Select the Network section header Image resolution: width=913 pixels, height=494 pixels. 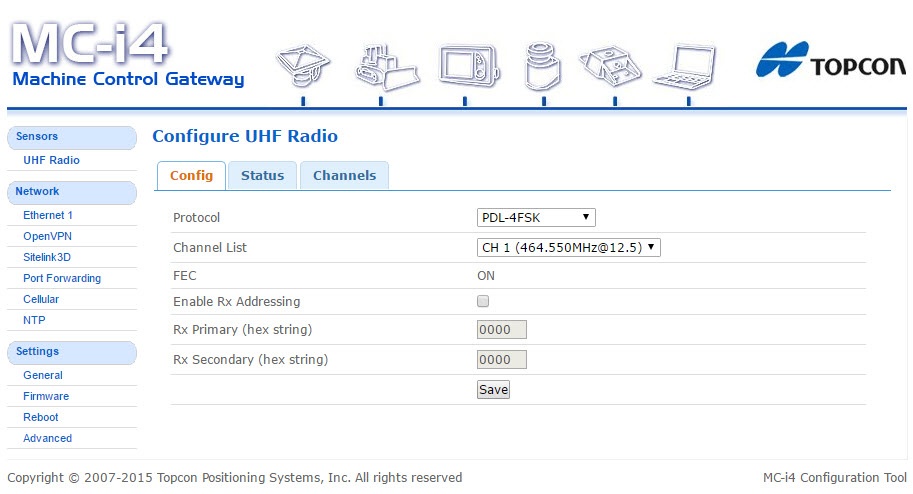[x=72, y=192]
